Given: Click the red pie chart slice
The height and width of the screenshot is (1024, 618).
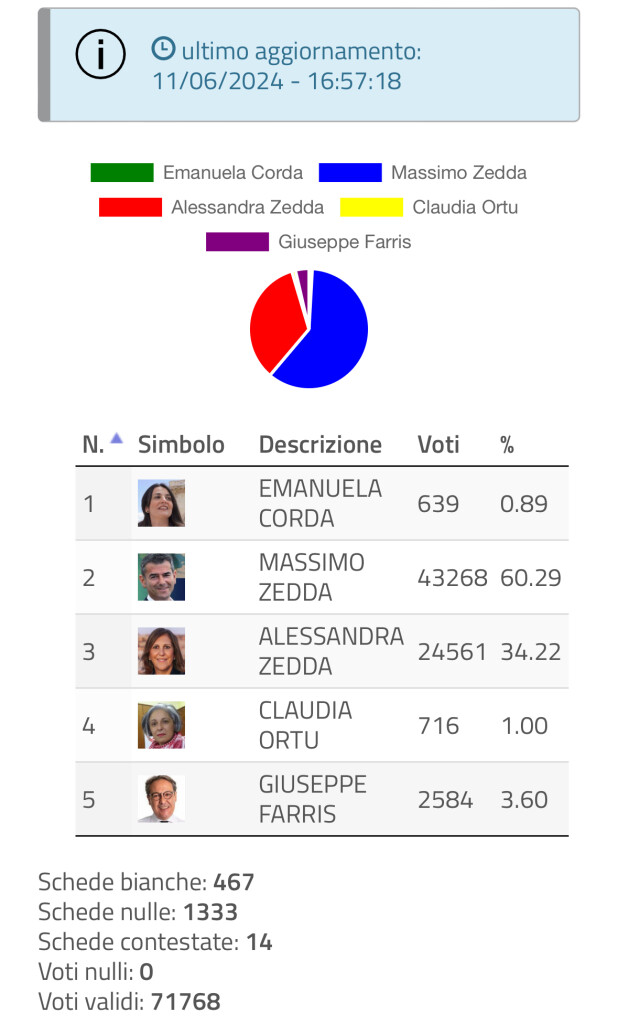Looking at the screenshot, I should point(274,320).
